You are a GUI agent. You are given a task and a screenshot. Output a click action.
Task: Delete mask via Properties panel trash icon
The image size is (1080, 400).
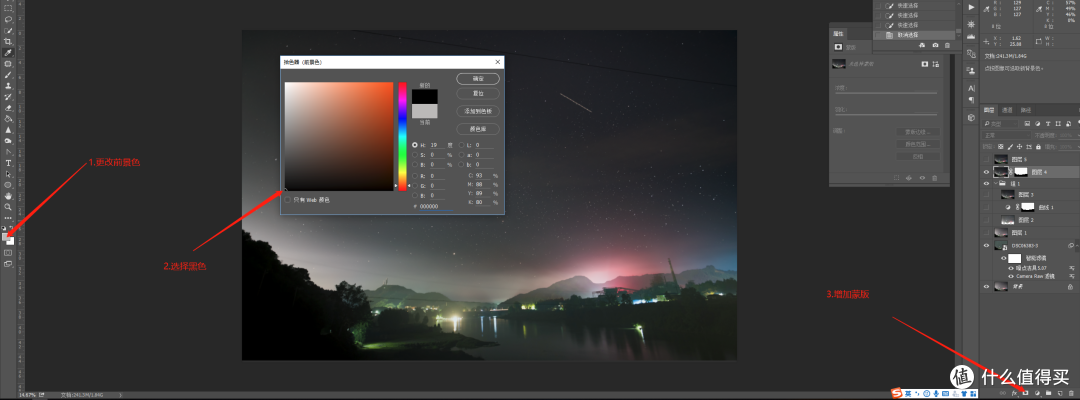click(x=935, y=178)
